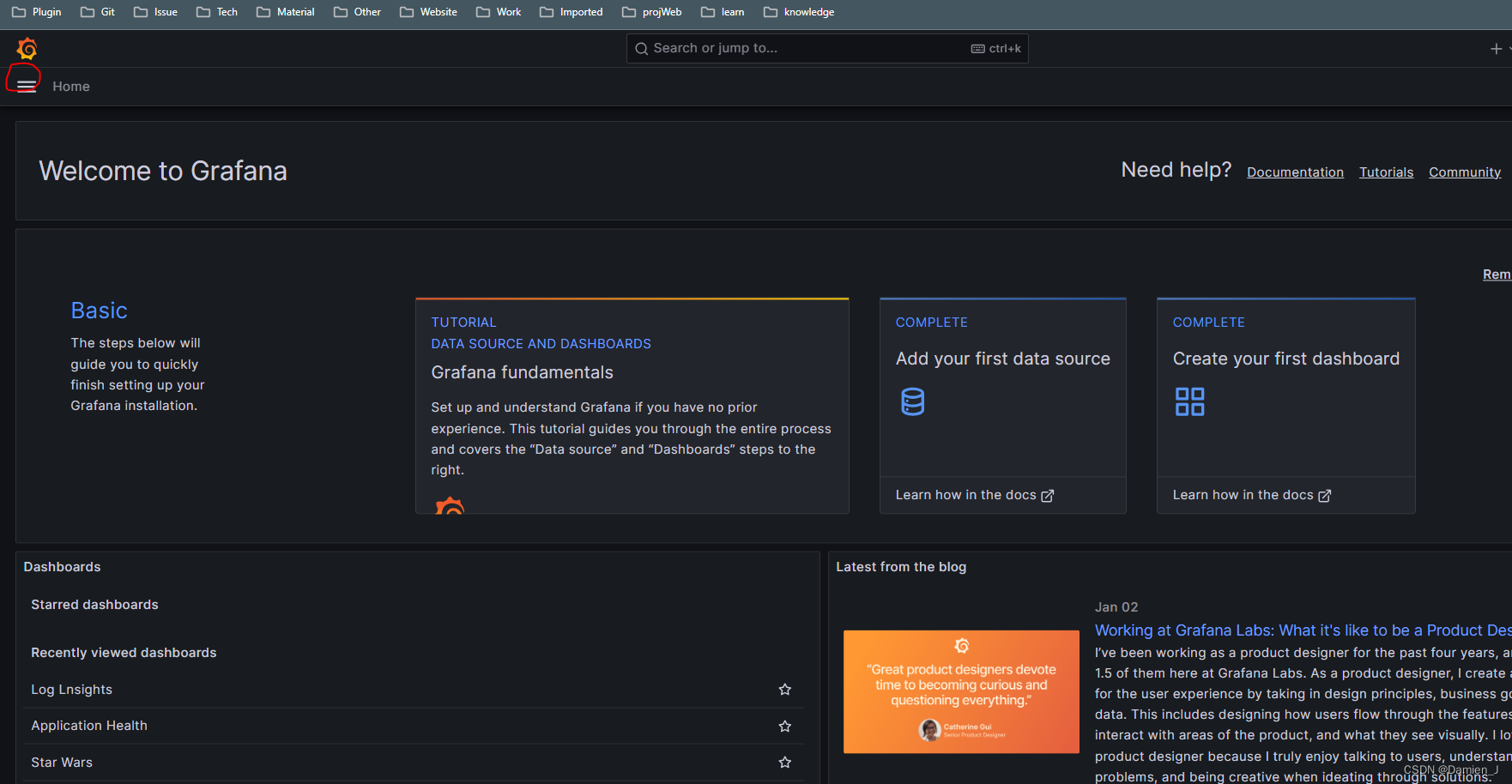Open the hamburger navigation menu
Viewport: 1512px width, 784px height.
pyautogui.click(x=25, y=85)
